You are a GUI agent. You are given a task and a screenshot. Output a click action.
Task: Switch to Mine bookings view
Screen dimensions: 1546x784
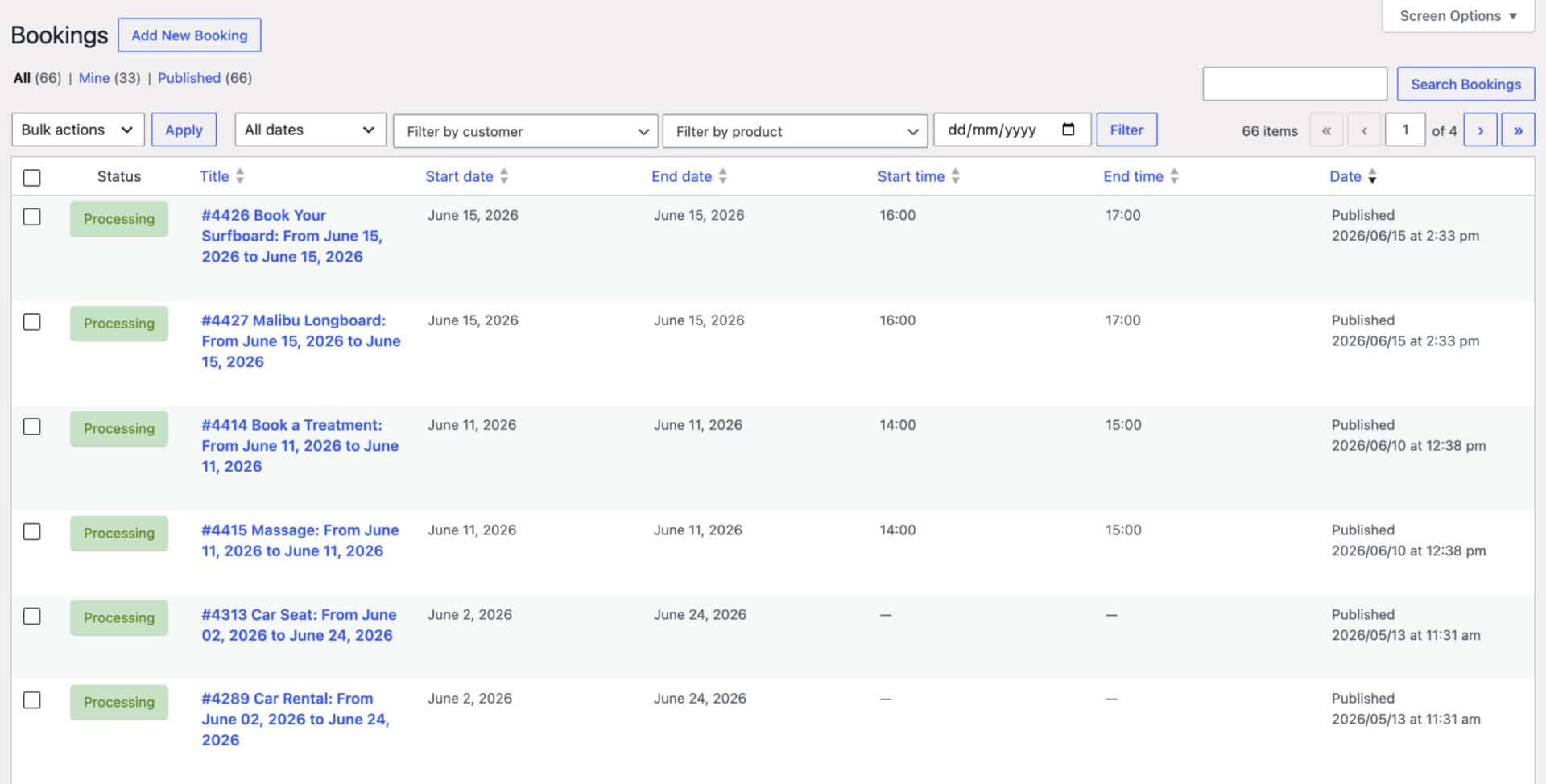94,78
